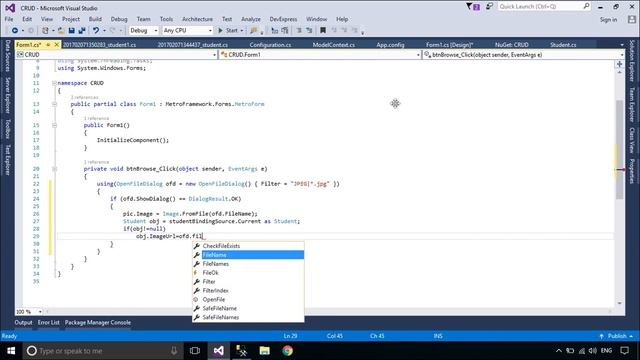Select FileNames in IntelliSense list
The height and width of the screenshot is (360, 640).
click(248, 264)
